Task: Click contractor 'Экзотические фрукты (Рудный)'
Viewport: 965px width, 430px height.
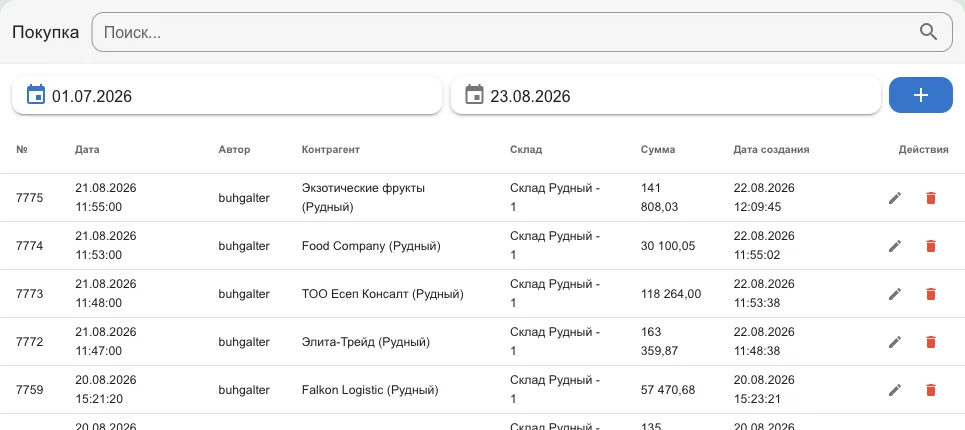Action: pos(363,197)
